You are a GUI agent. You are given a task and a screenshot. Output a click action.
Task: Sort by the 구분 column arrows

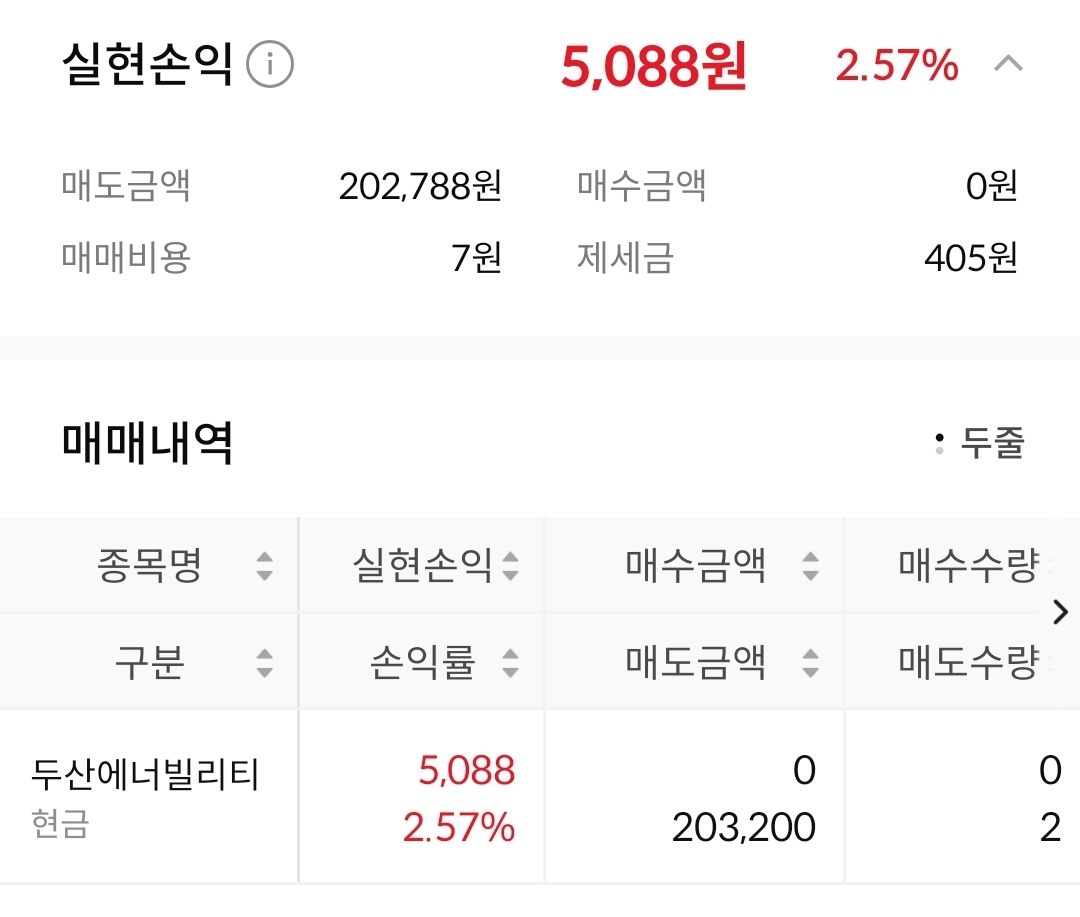(264, 662)
